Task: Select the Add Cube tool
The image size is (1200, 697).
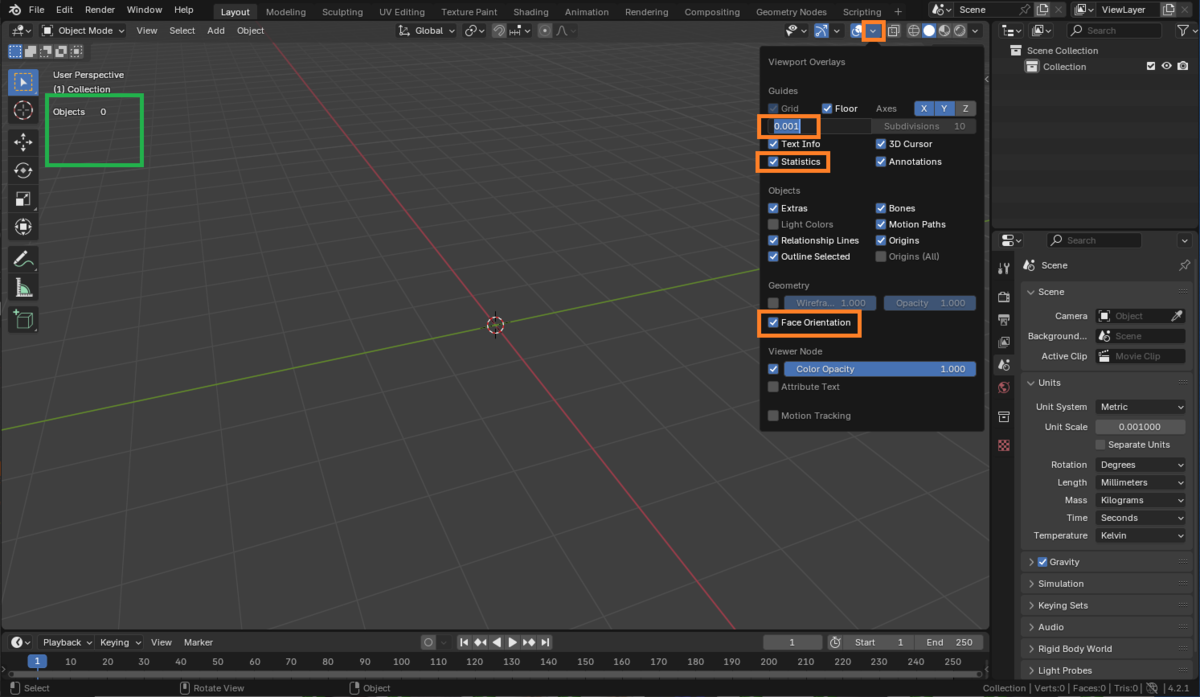Action: click(23, 320)
